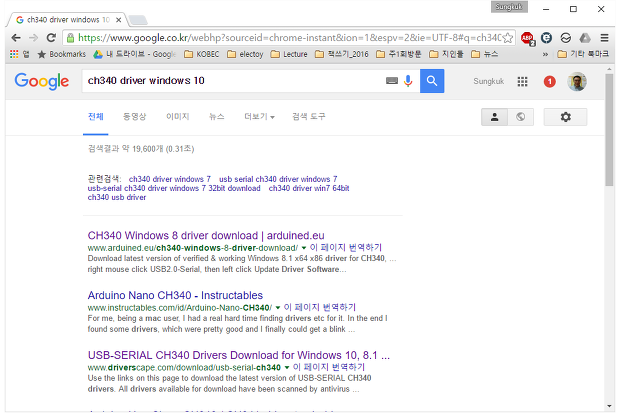
Task: Click the Sungkuk account name link
Action: pos(488,81)
